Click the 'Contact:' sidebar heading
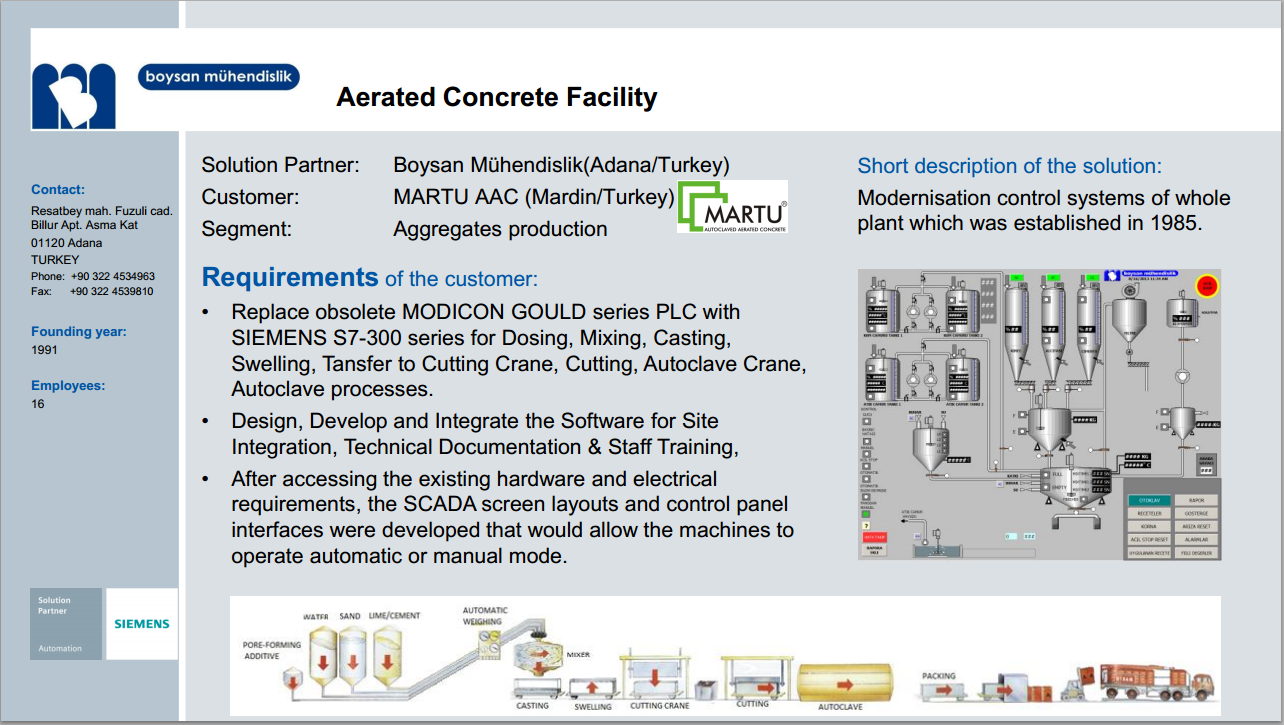The image size is (1284, 725). tap(58, 189)
